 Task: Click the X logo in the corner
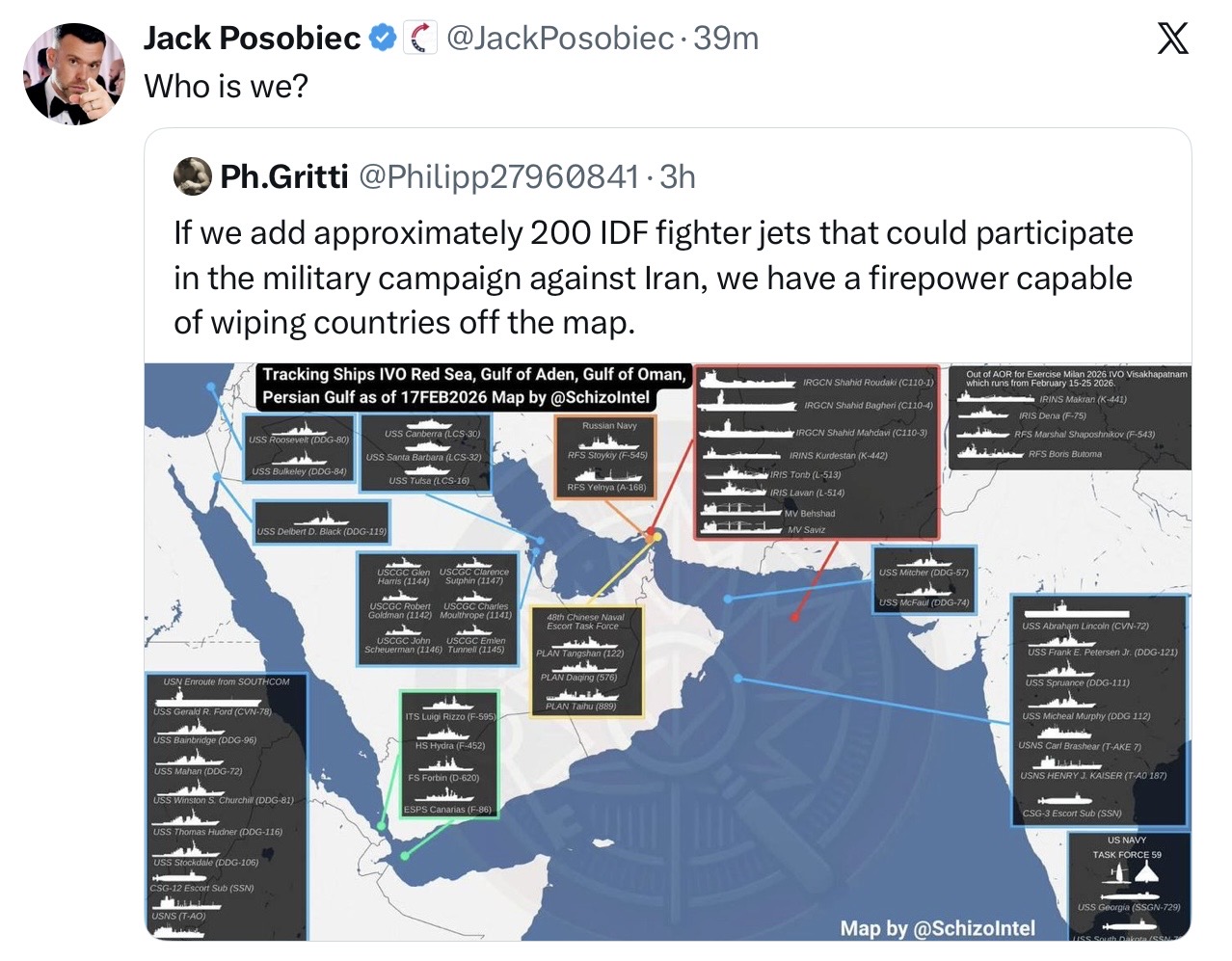[x=1172, y=40]
